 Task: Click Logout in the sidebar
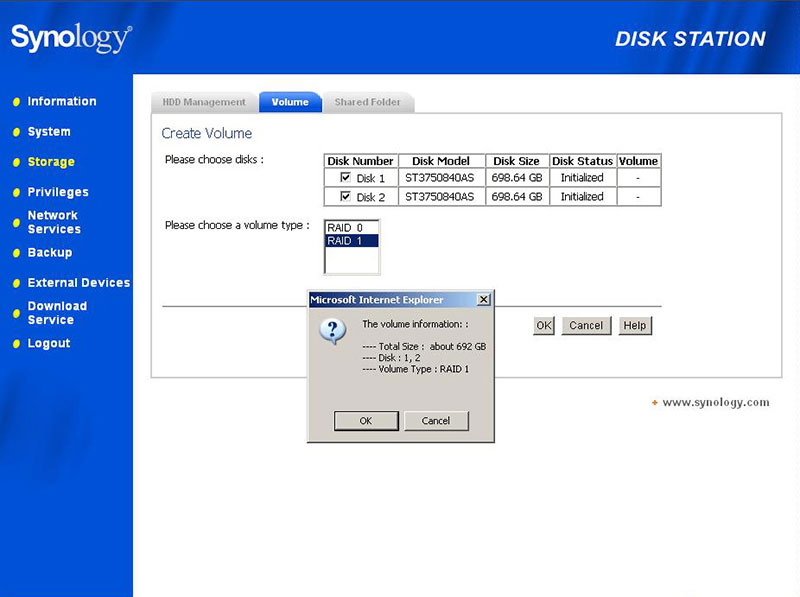coord(49,343)
